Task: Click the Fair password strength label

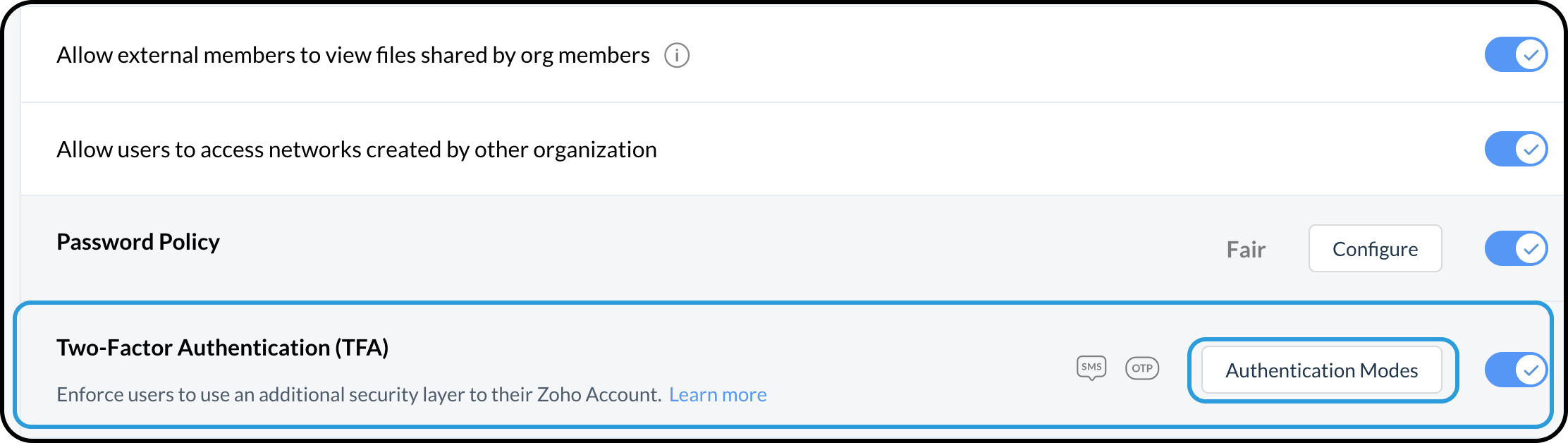Action: [x=1246, y=250]
